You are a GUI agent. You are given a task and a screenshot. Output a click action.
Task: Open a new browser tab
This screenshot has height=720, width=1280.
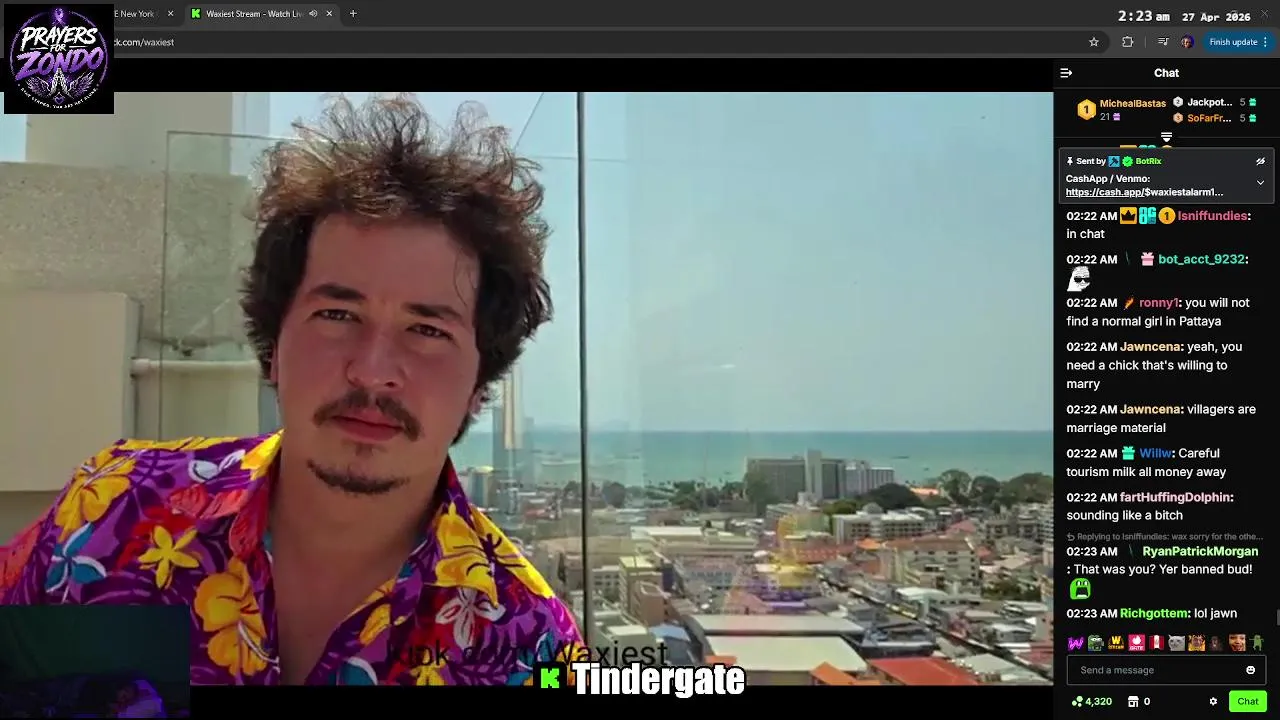[353, 14]
